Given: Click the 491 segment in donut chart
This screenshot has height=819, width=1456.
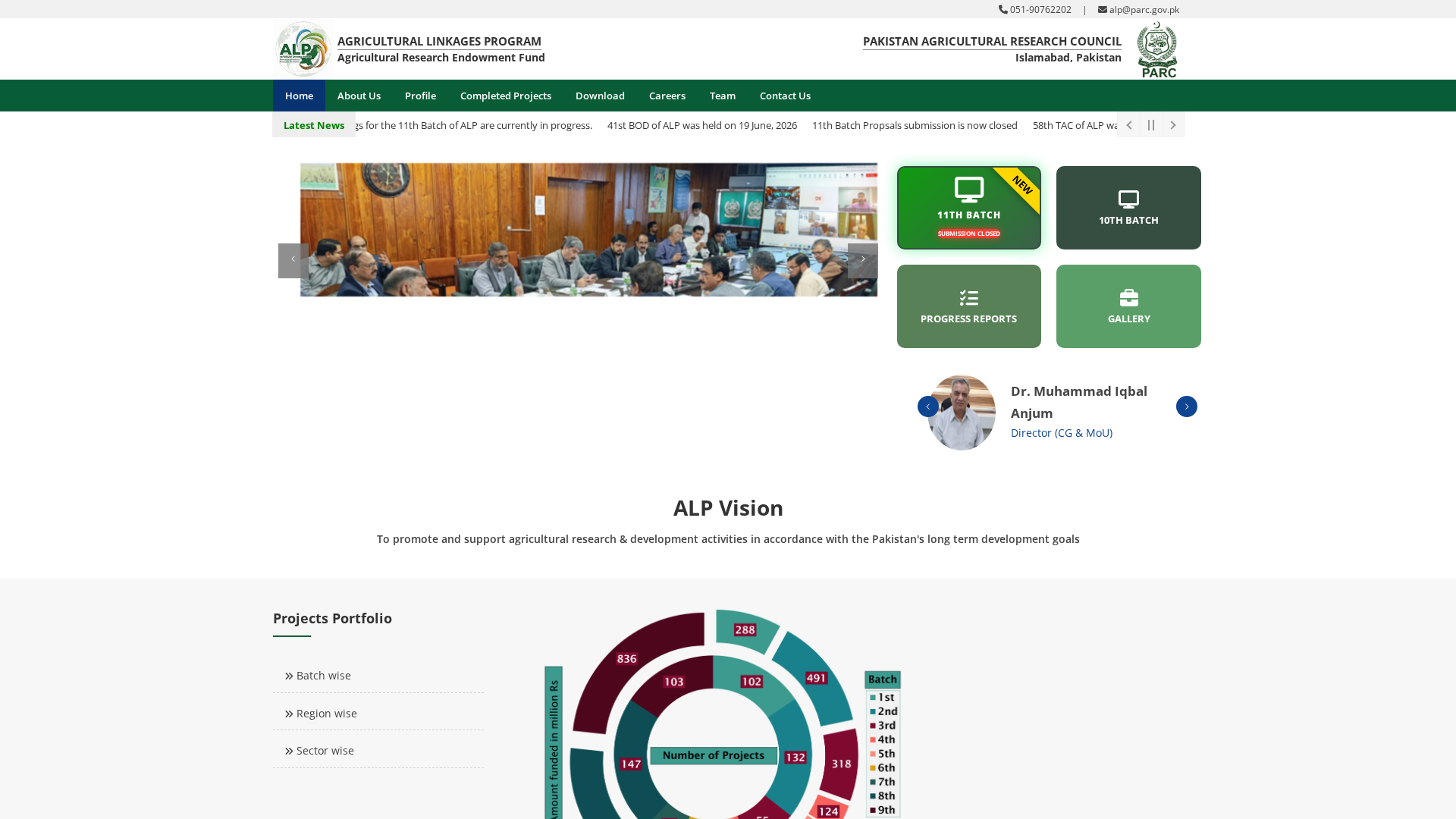Looking at the screenshot, I should coord(817,678).
